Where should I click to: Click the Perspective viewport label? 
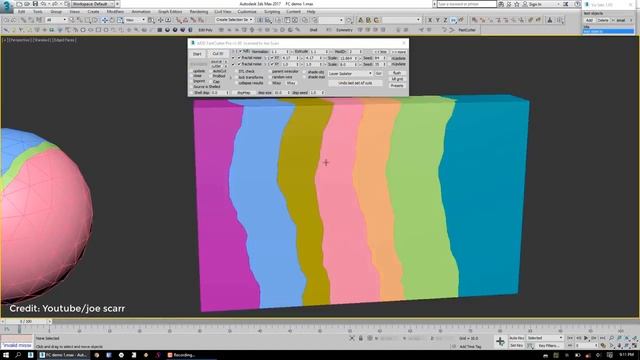(x=20, y=40)
